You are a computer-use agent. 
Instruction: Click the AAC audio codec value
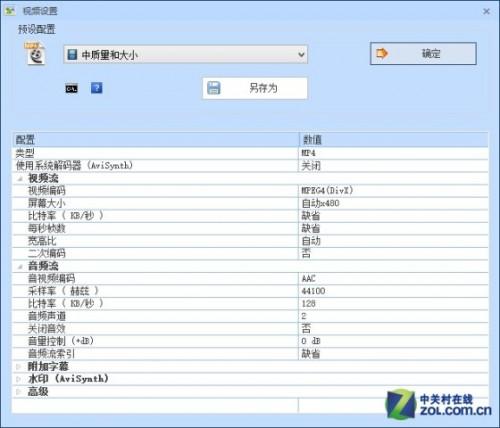coord(308,279)
